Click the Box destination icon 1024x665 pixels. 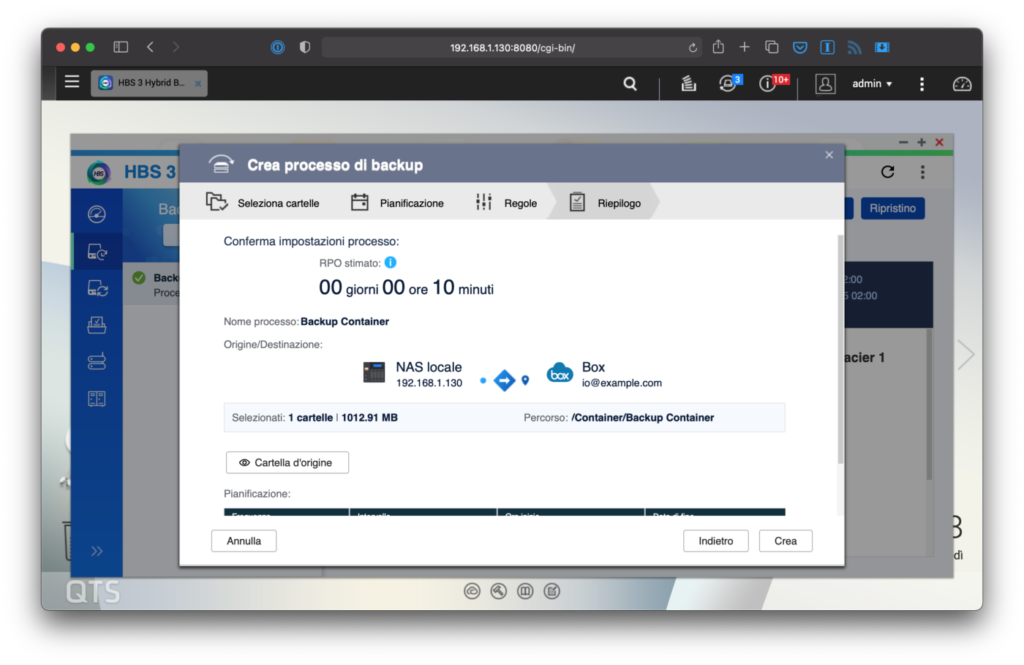tap(560, 372)
